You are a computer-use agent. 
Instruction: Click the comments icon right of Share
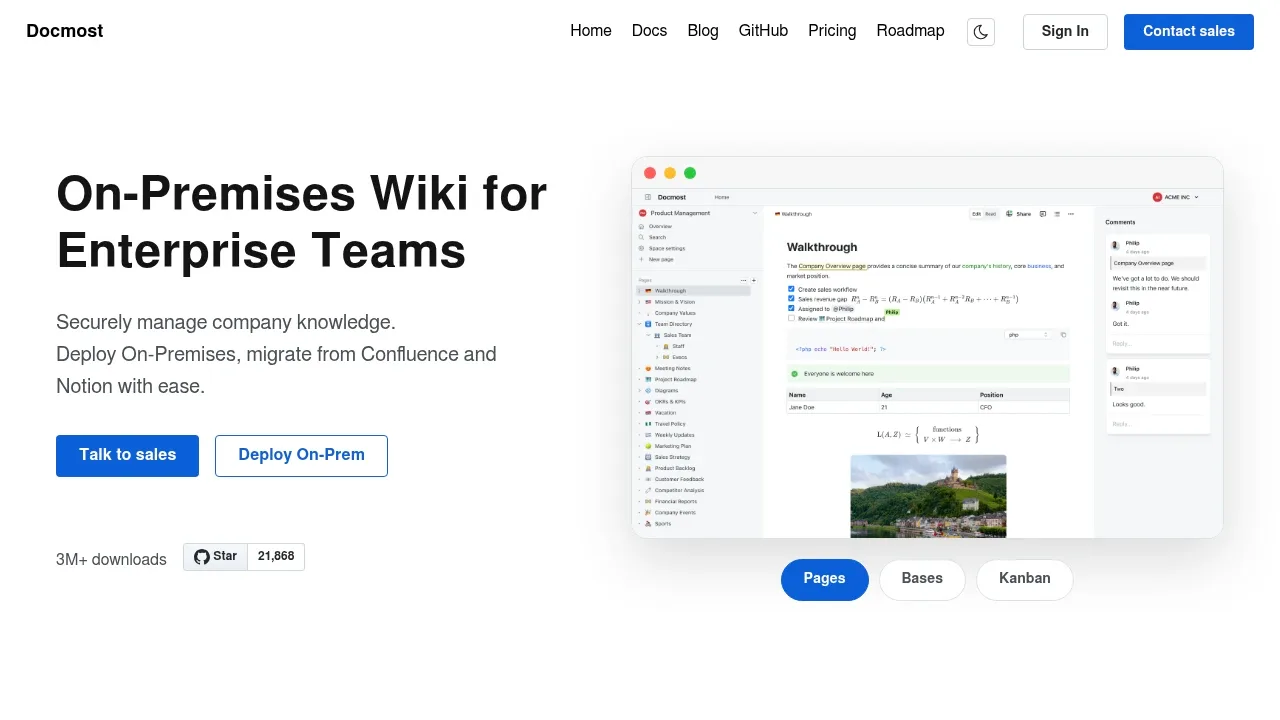(1043, 214)
